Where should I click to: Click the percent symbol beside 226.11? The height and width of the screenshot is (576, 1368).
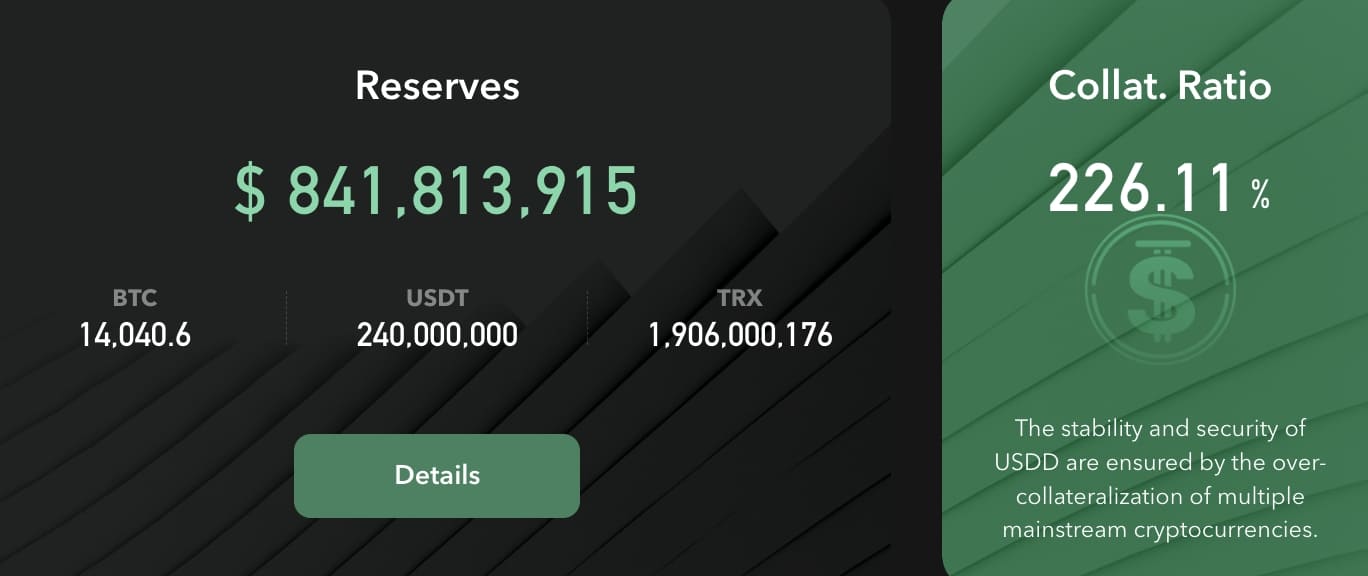click(x=1260, y=197)
